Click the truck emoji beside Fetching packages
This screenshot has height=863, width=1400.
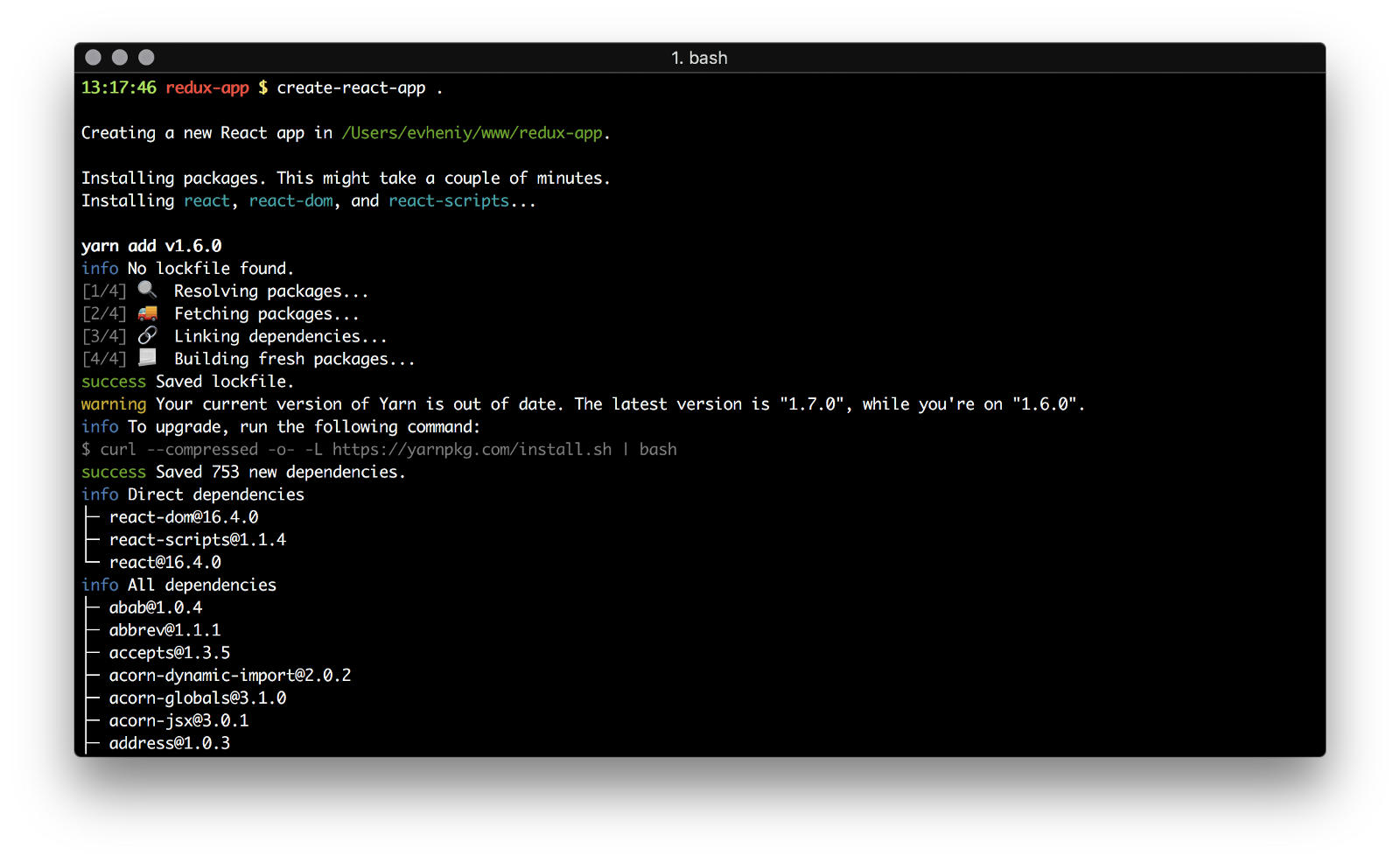[x=148, y=312]
